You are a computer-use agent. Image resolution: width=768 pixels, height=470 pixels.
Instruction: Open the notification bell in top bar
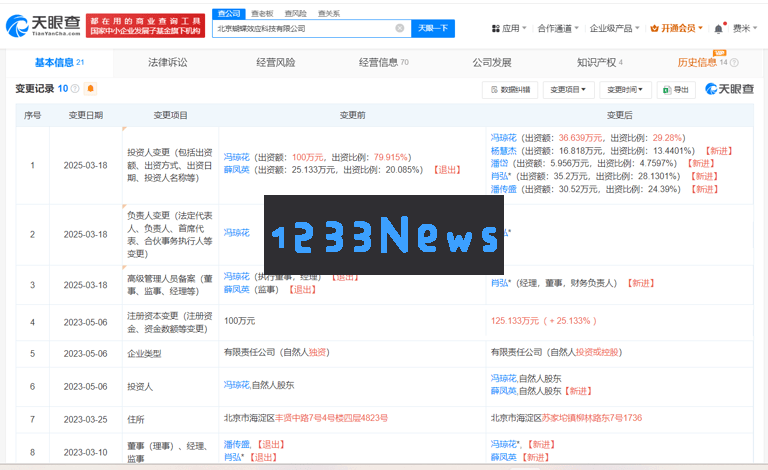pos(718,28)
